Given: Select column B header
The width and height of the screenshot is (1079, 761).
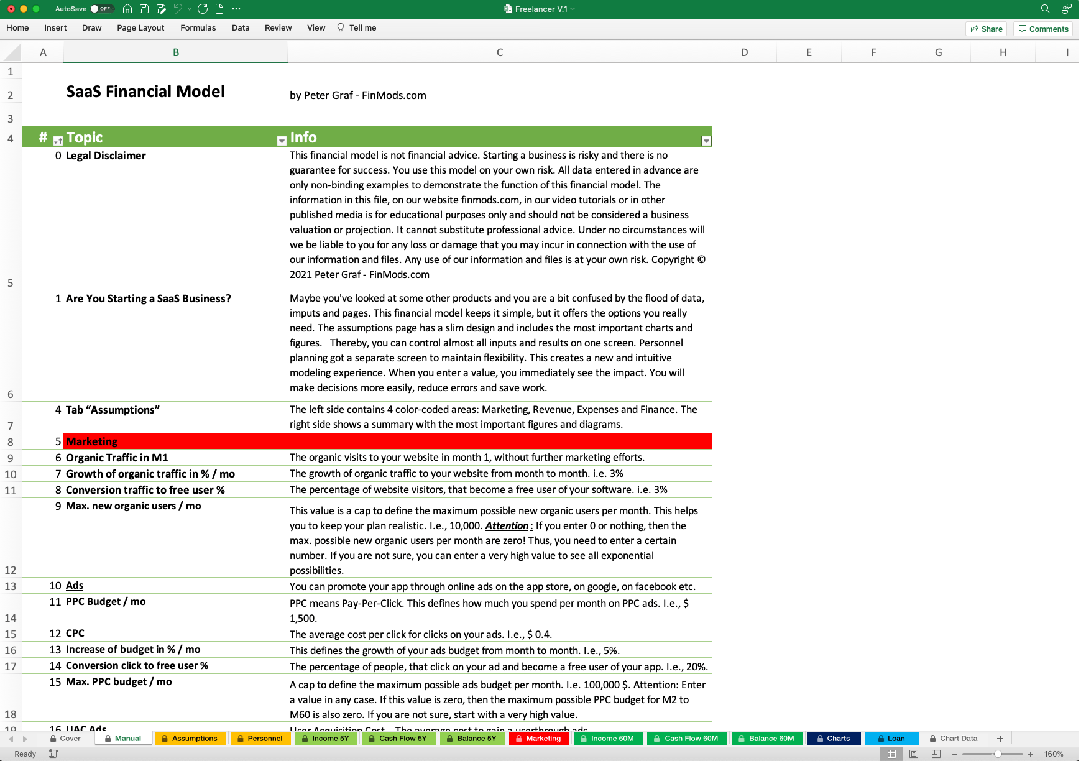Looking at the screenshot, I should 175,52.
